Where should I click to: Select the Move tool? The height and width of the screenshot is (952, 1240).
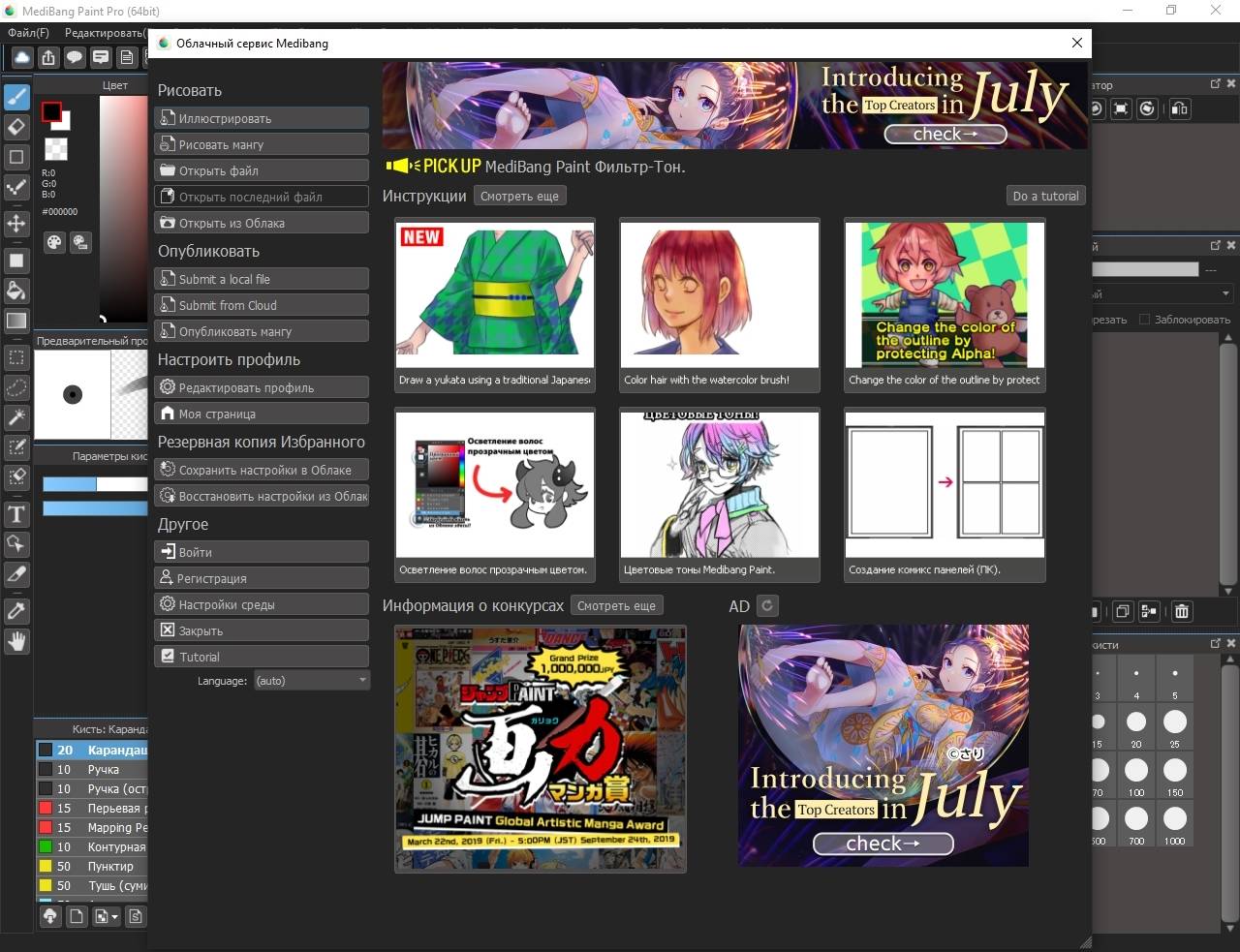tap(16, 224)
